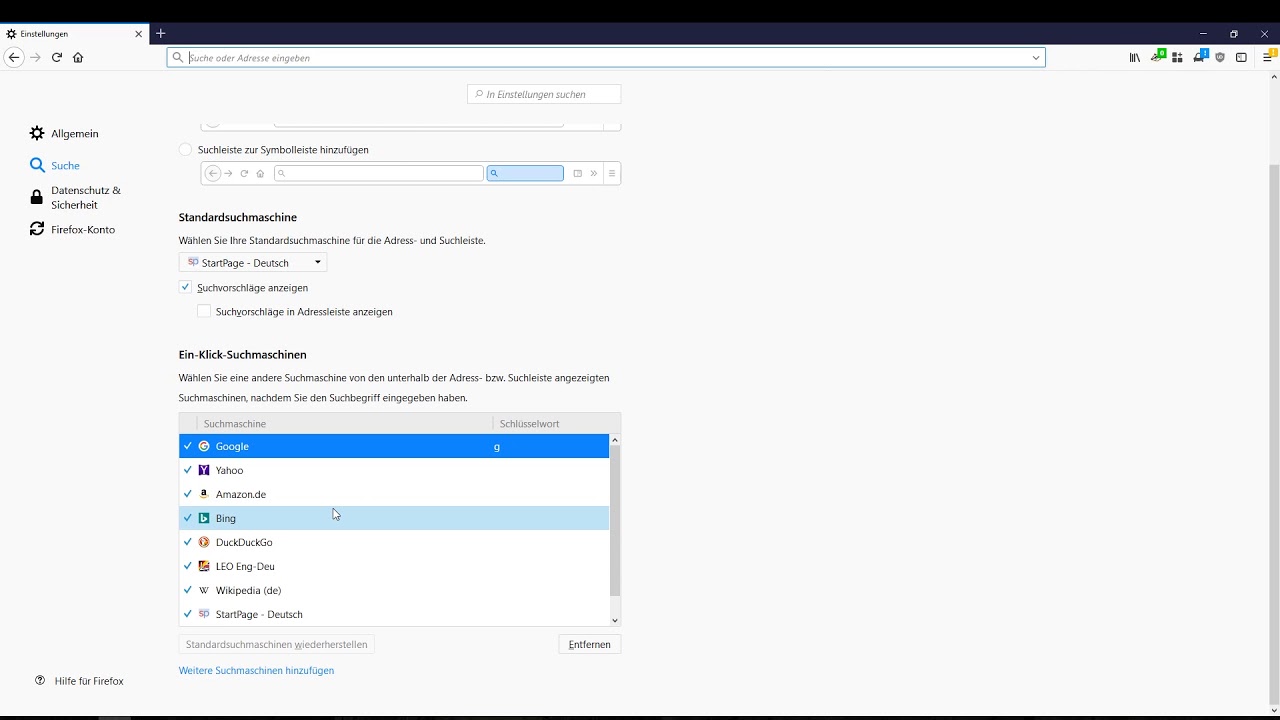Click the Standardsuchmaschine heading text
The height and width of the screenshot is (720, 1280).
pos(238,217)
